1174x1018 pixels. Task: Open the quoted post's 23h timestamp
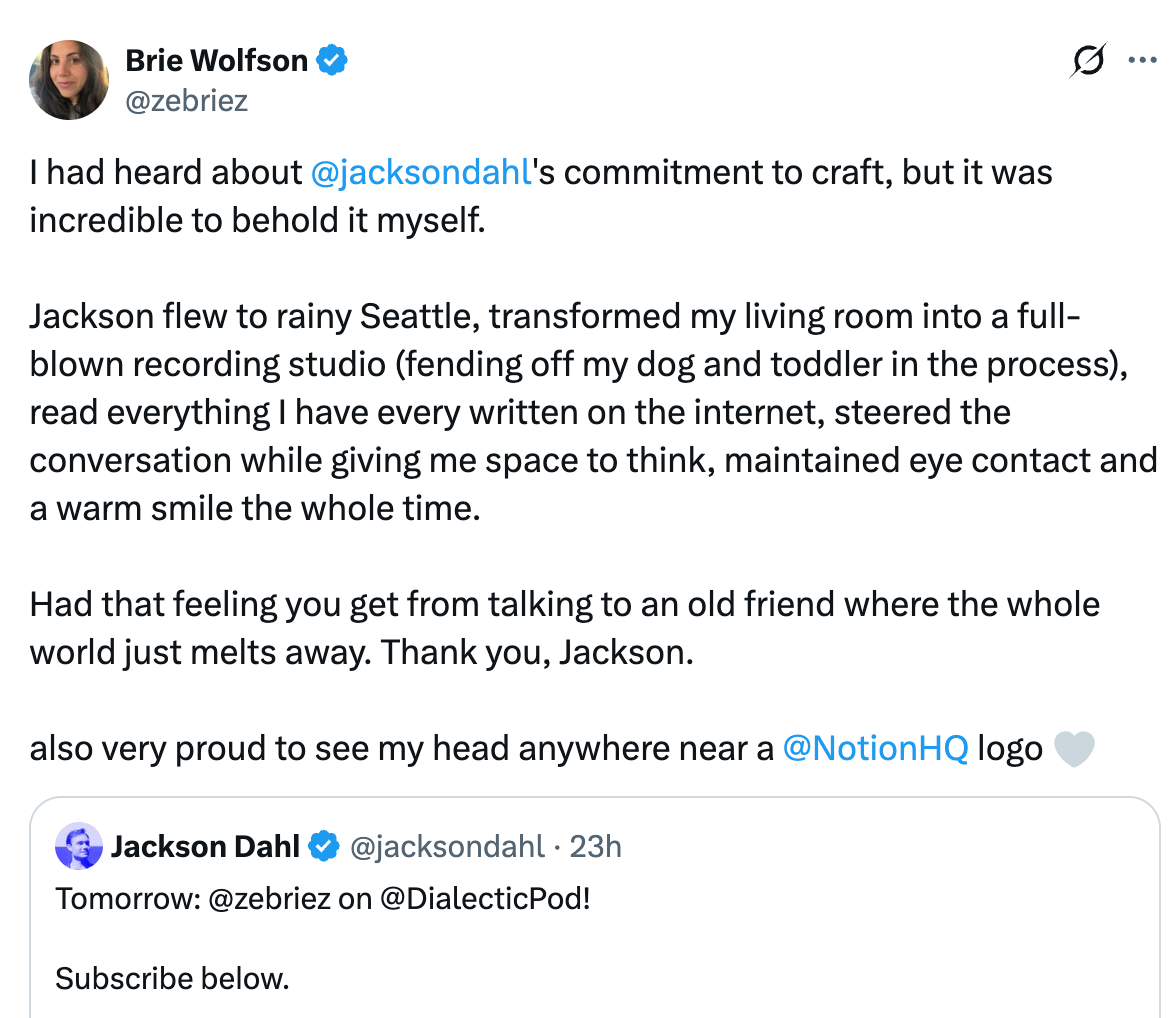pos(596,847)
